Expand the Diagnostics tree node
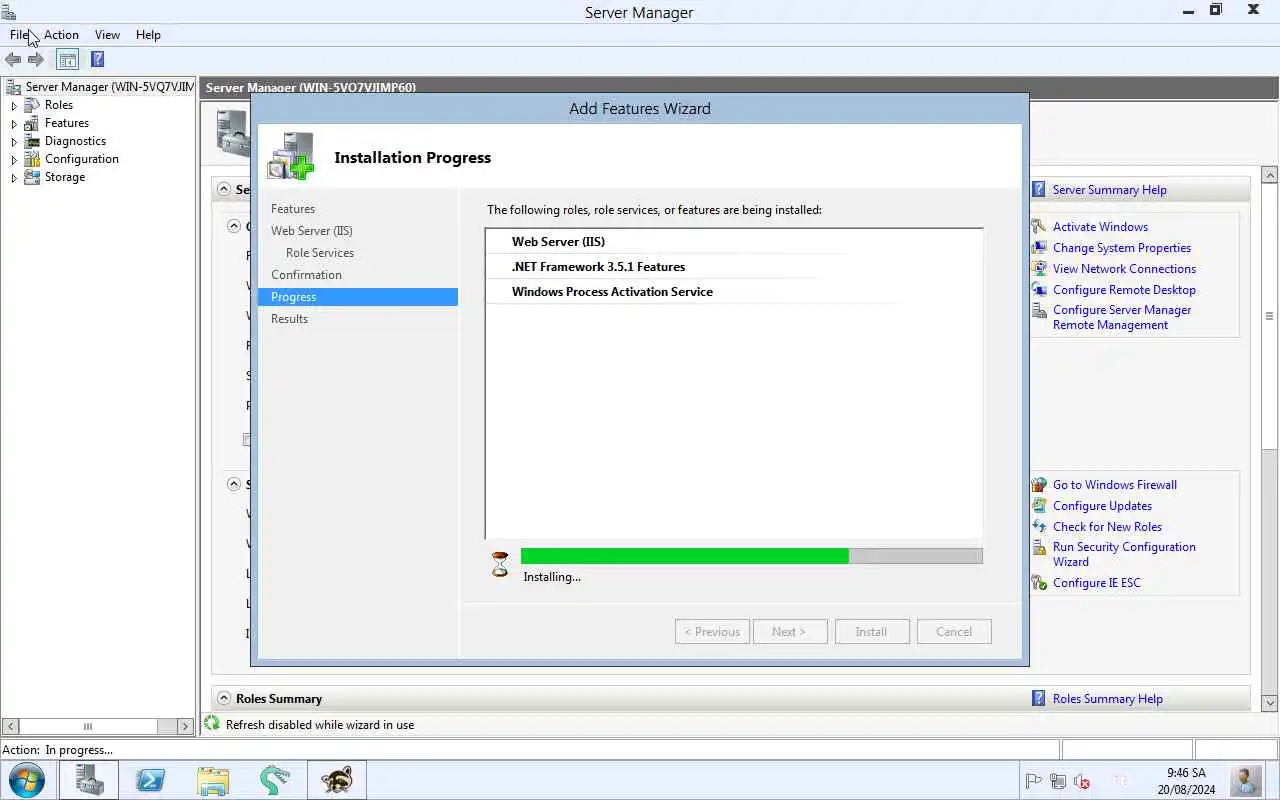This screenshot has width=1280, height=800. (x=14, y=142)
